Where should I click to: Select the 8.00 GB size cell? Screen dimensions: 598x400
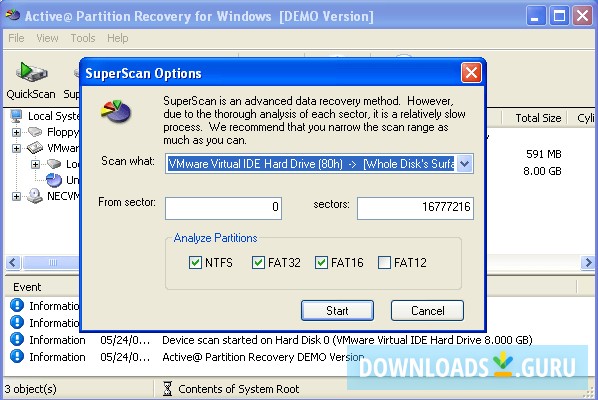coord(542,171)
